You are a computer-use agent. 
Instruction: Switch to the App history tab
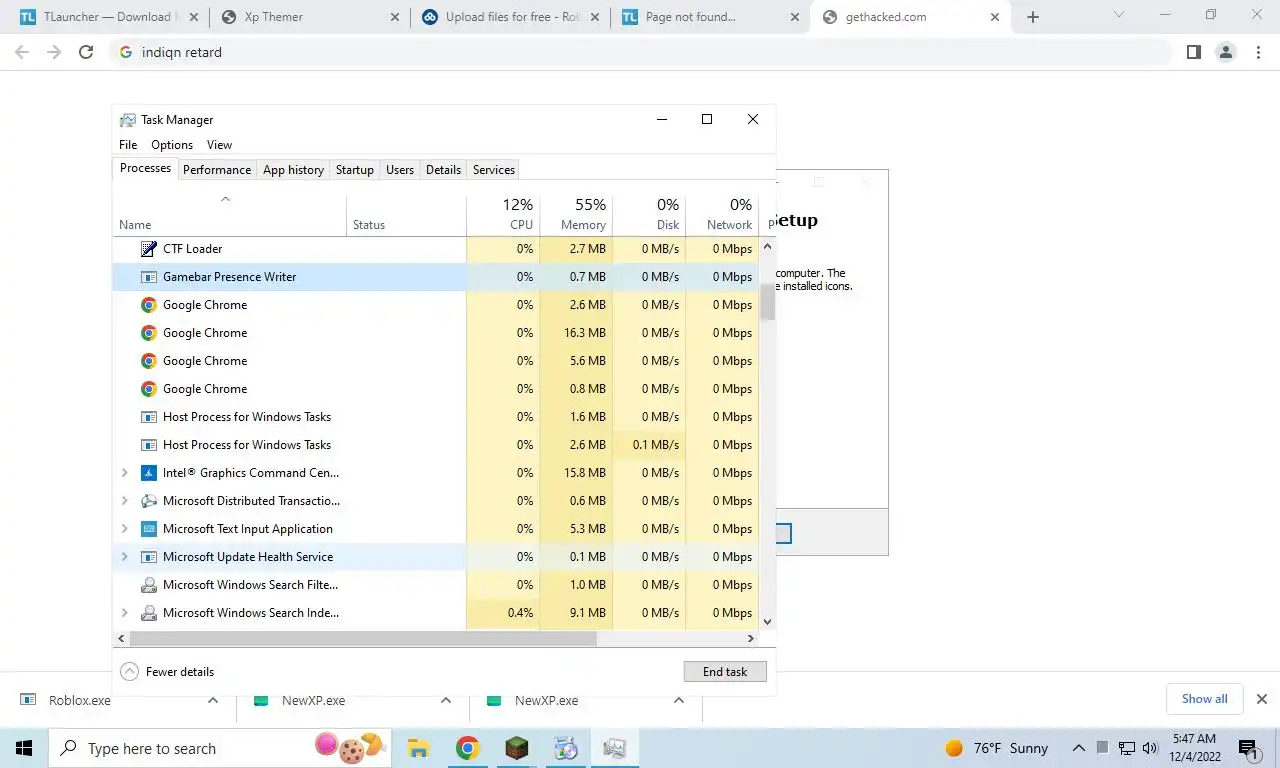293,170
